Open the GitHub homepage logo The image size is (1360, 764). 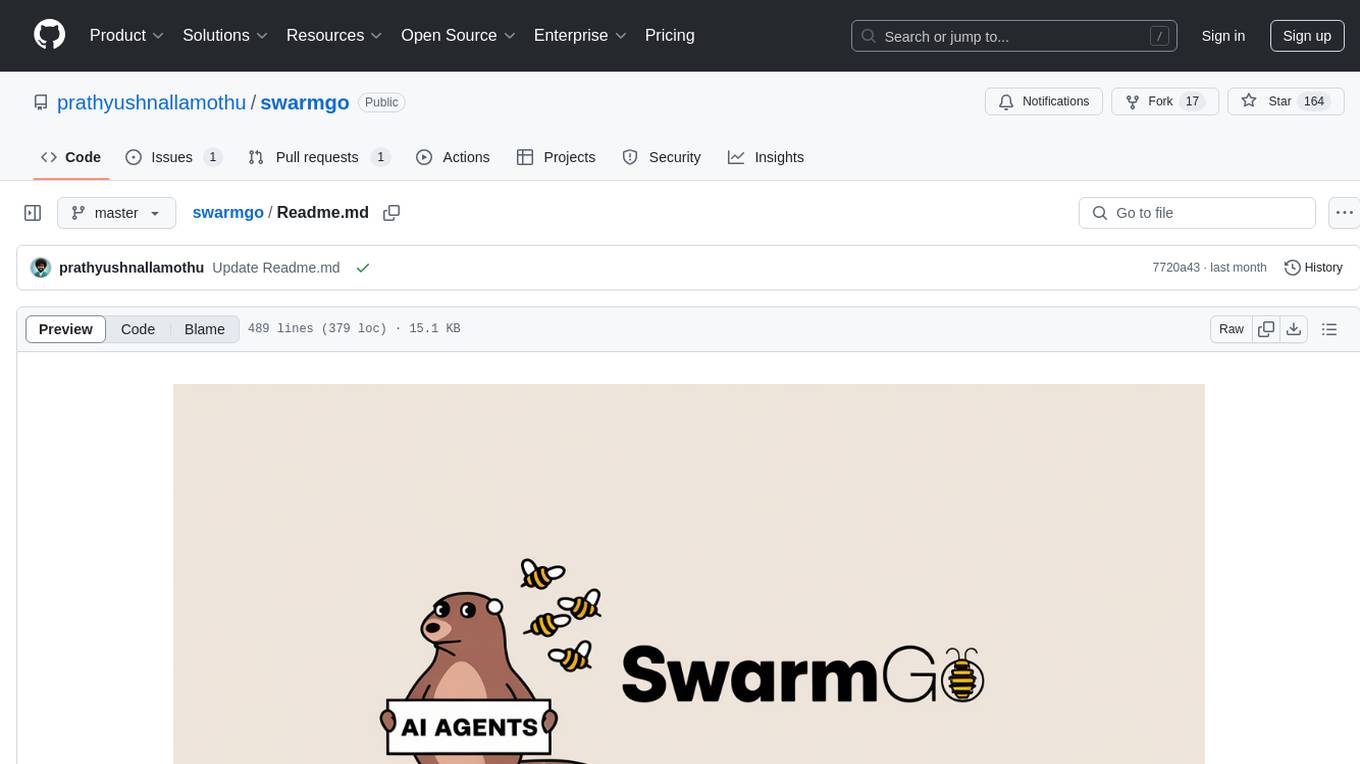point(49,35)
